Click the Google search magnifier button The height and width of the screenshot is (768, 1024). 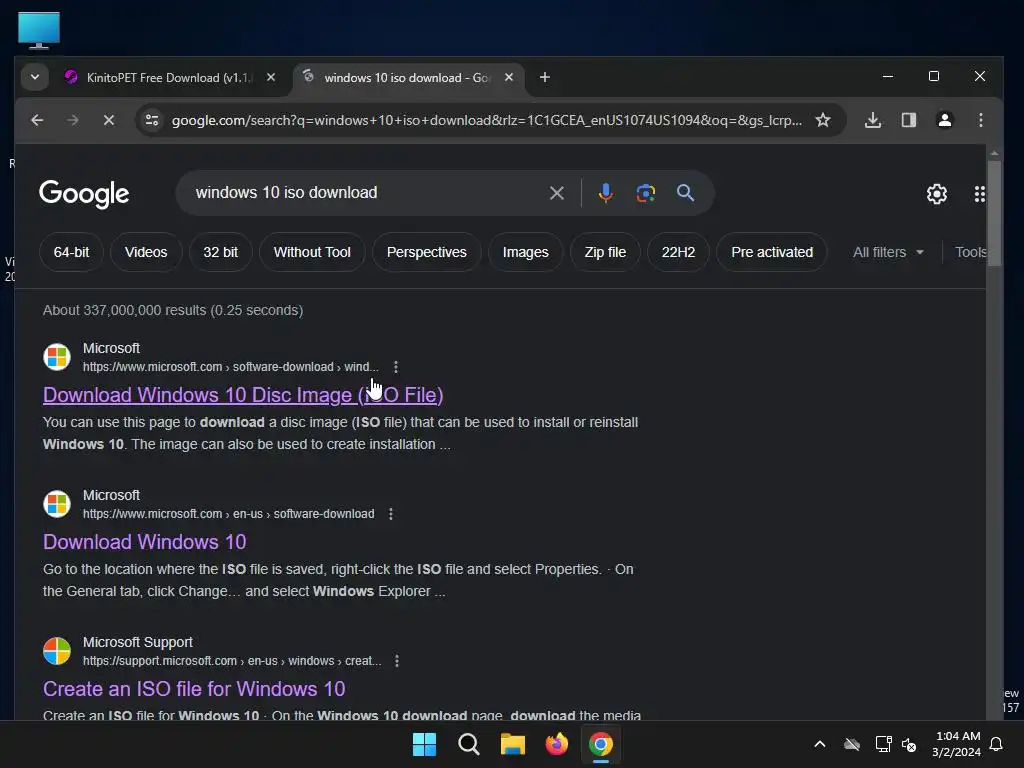(685, 193)
